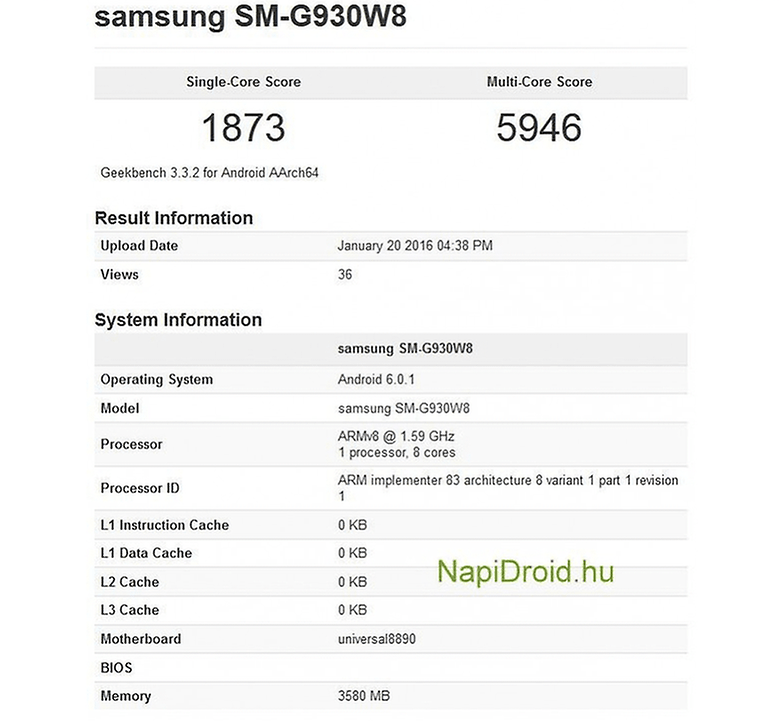Select the January 20 2016 04:38 PM value
The image size is (782, 725).
pyautogui.click(x=415, y=246)
